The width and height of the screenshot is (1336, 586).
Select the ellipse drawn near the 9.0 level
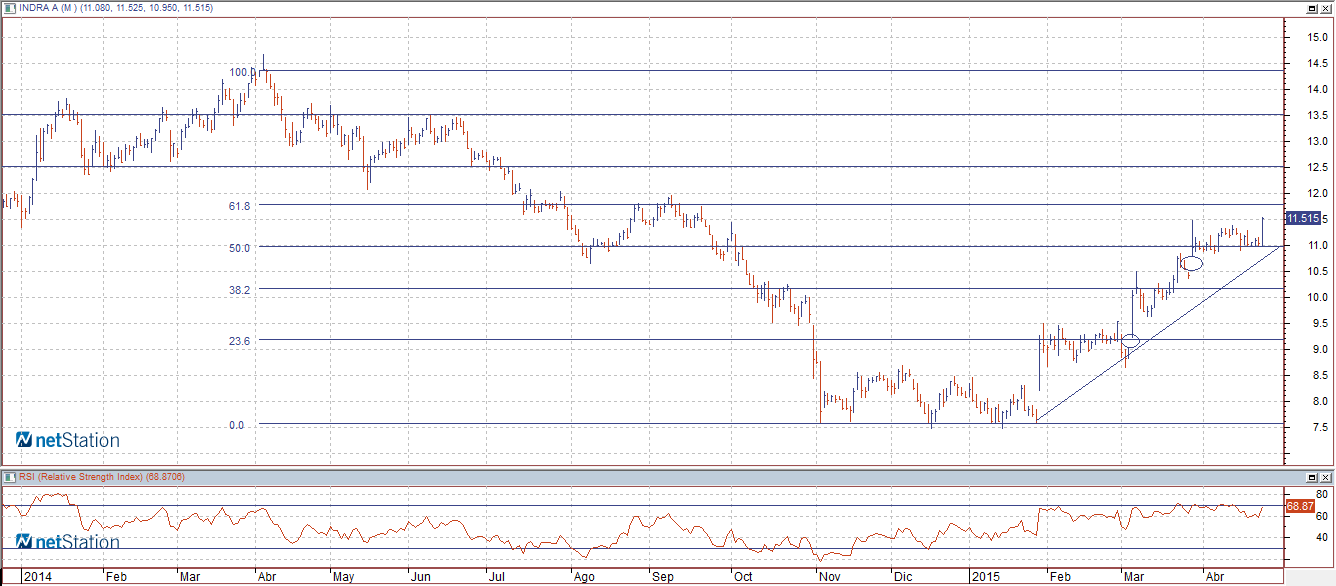click(1130, 341)
